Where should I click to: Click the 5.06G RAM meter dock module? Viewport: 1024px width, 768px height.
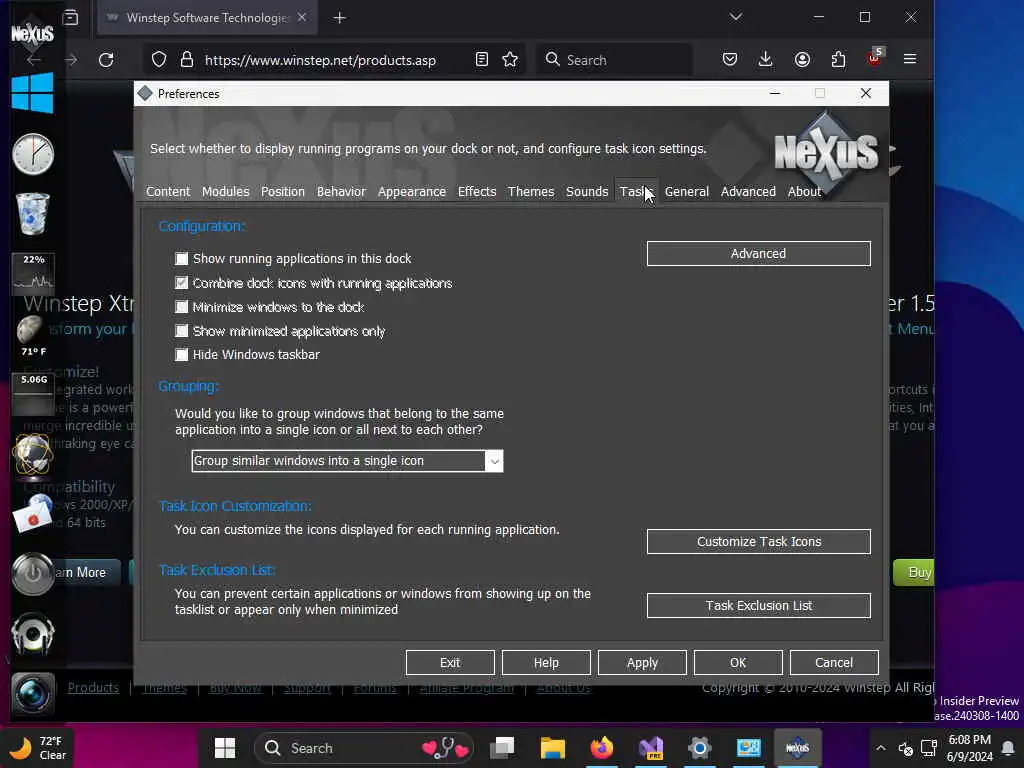coord(33,394)
